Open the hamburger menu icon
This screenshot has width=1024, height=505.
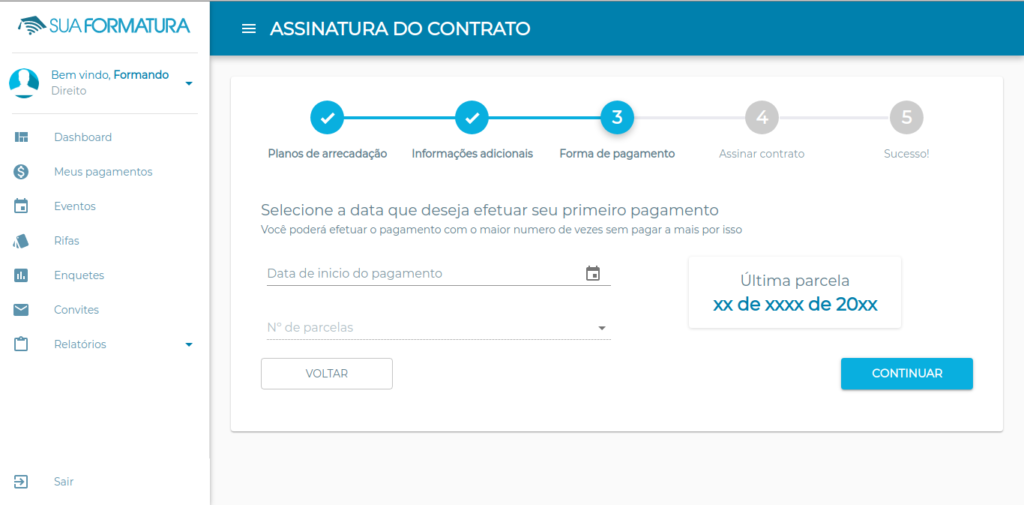pos(249,29)
